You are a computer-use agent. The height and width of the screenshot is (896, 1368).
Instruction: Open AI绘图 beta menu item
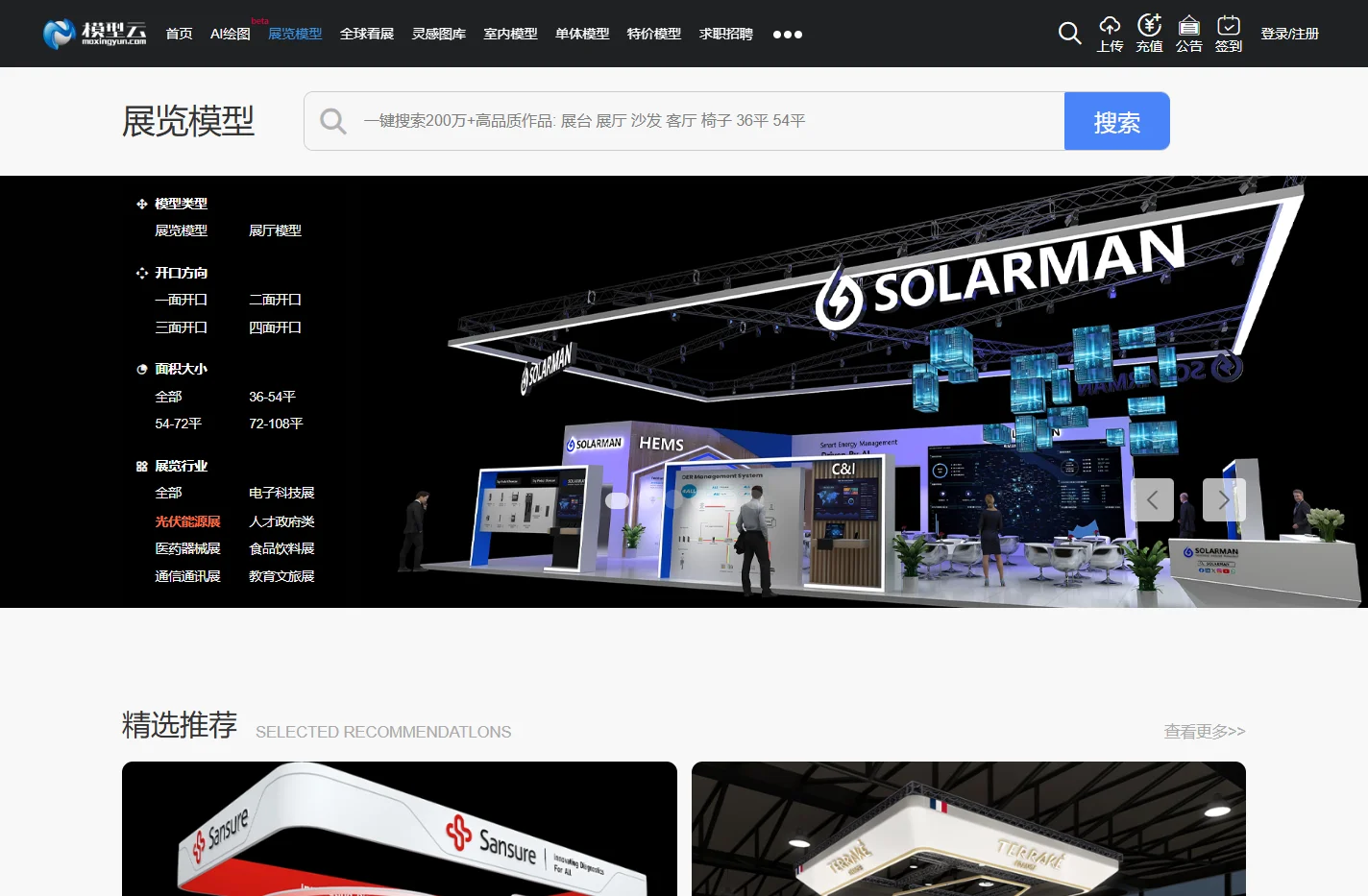(x=231, y=34)
